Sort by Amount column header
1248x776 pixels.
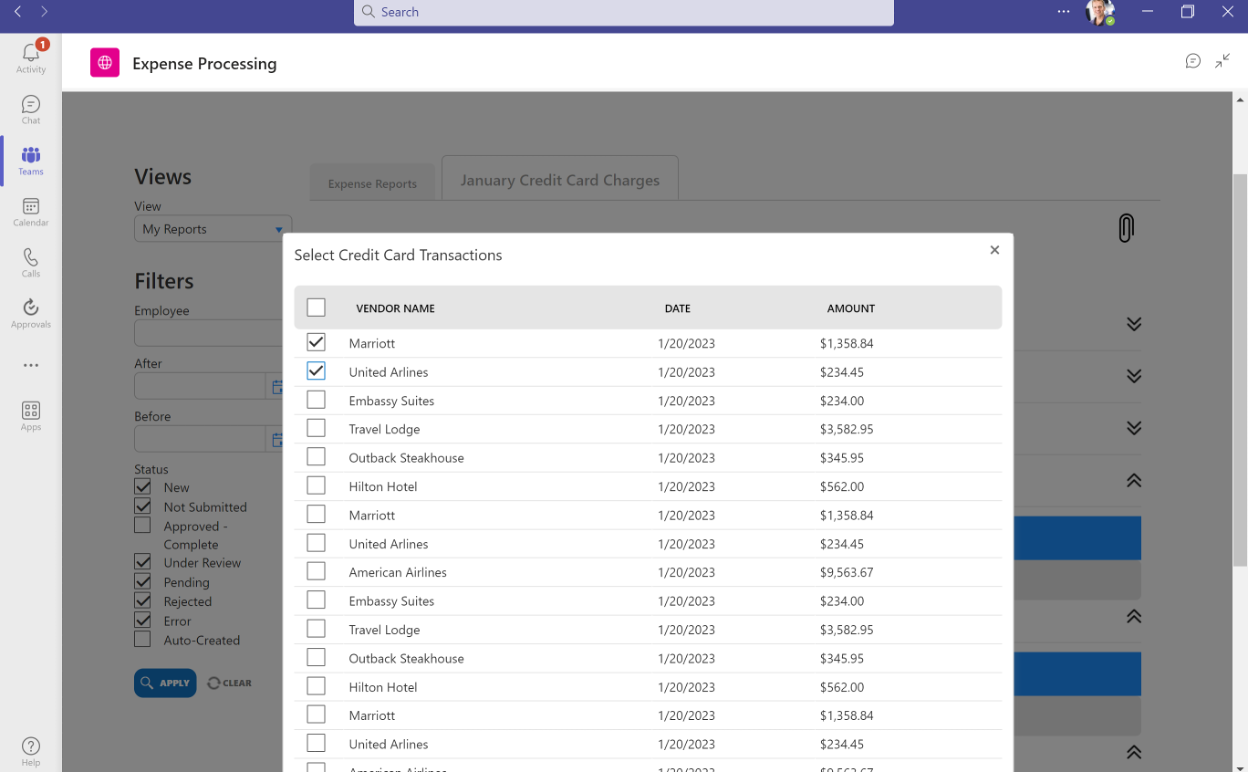[x=851, y=308]
